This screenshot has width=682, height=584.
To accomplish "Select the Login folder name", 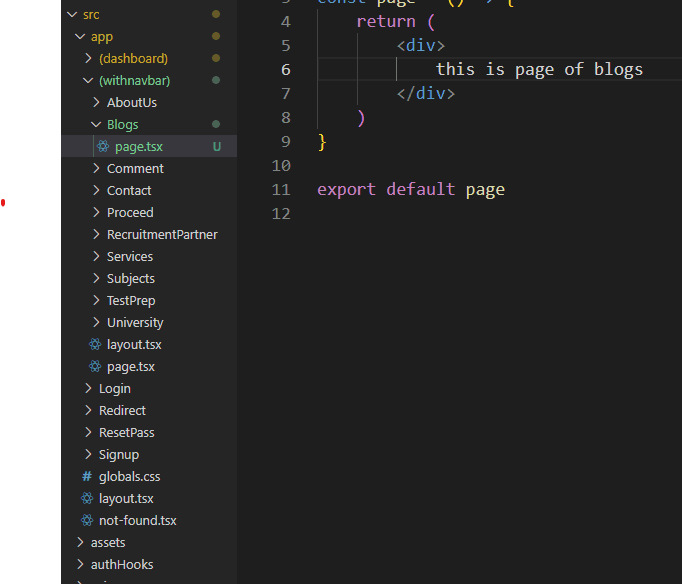I will tap(115, 389).
